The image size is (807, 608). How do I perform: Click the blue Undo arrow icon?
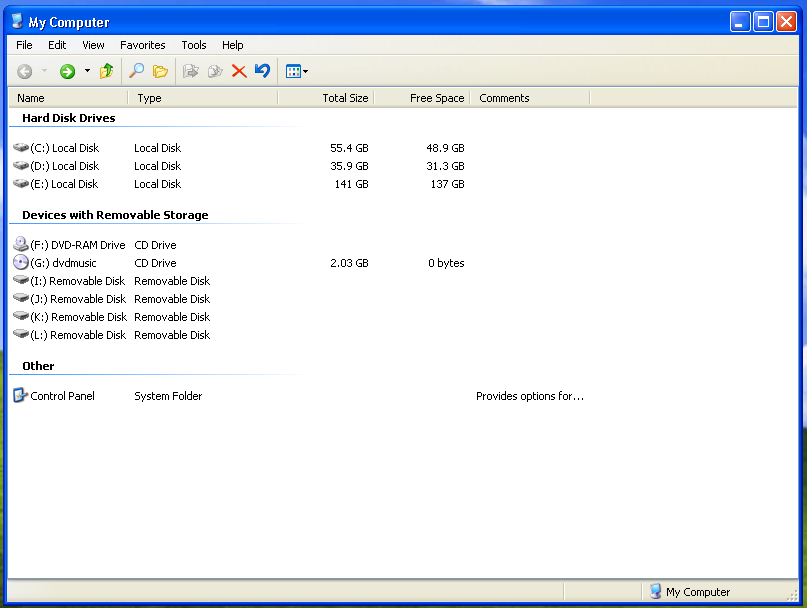tap(262, 71)
